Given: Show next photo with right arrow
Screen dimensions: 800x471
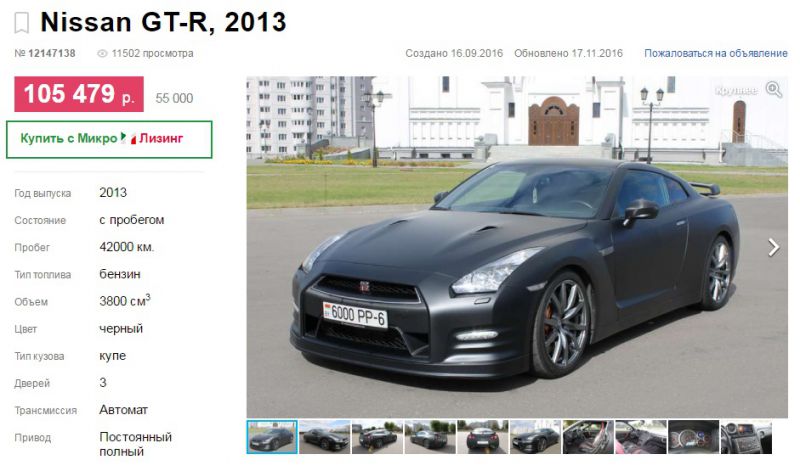Looking at the screenshot, I should point(773,247).
